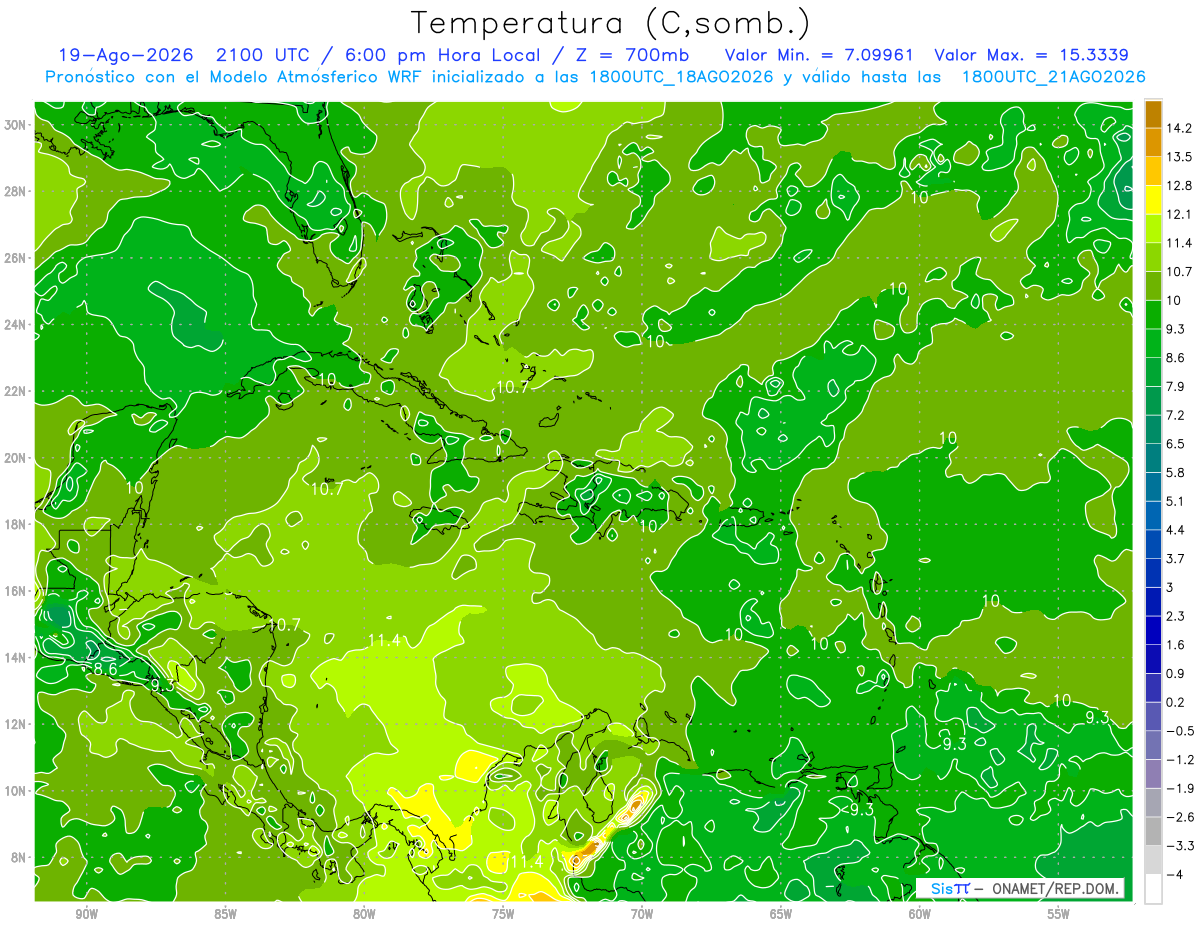
Task: Click the colorbar label "5.1"
Action: coord(1175,501)
